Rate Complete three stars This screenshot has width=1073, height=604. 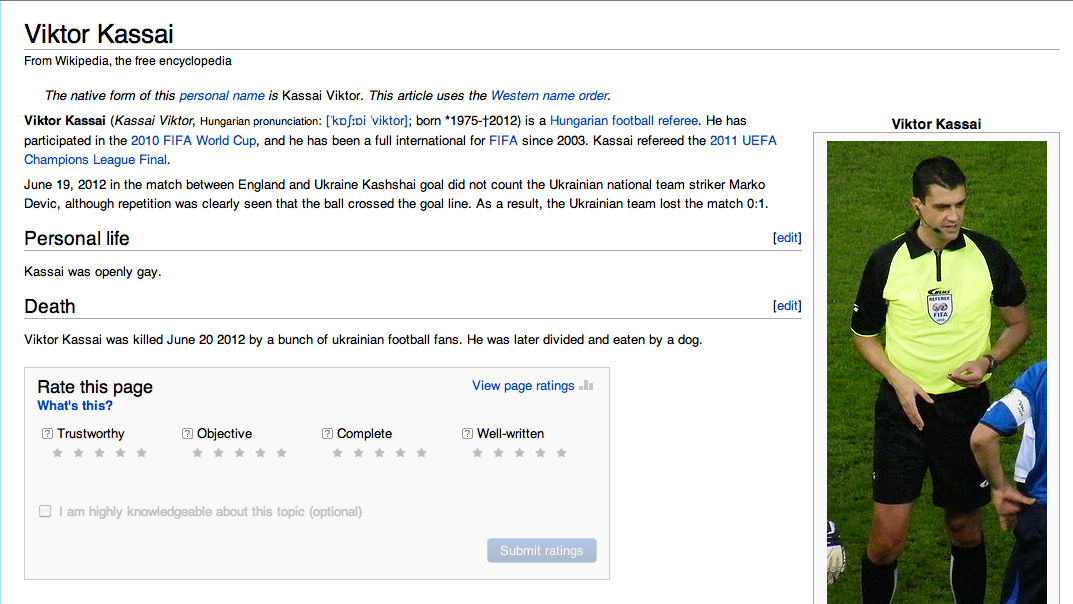click(379, 453)
